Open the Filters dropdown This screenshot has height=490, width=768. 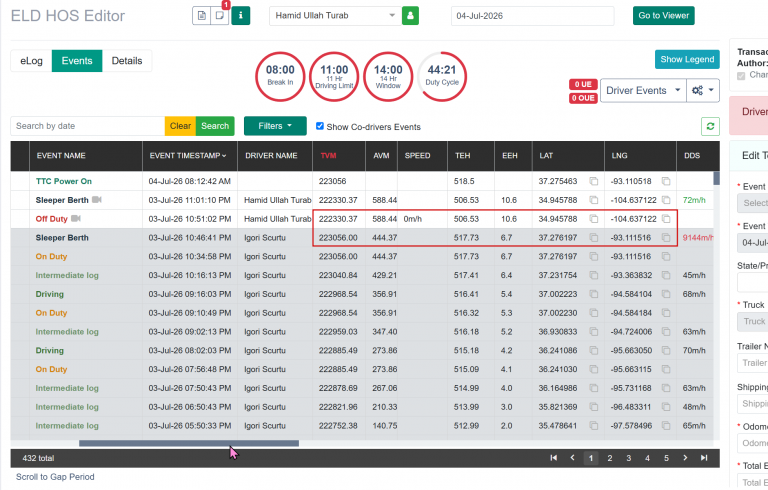[x=275, y=126]
